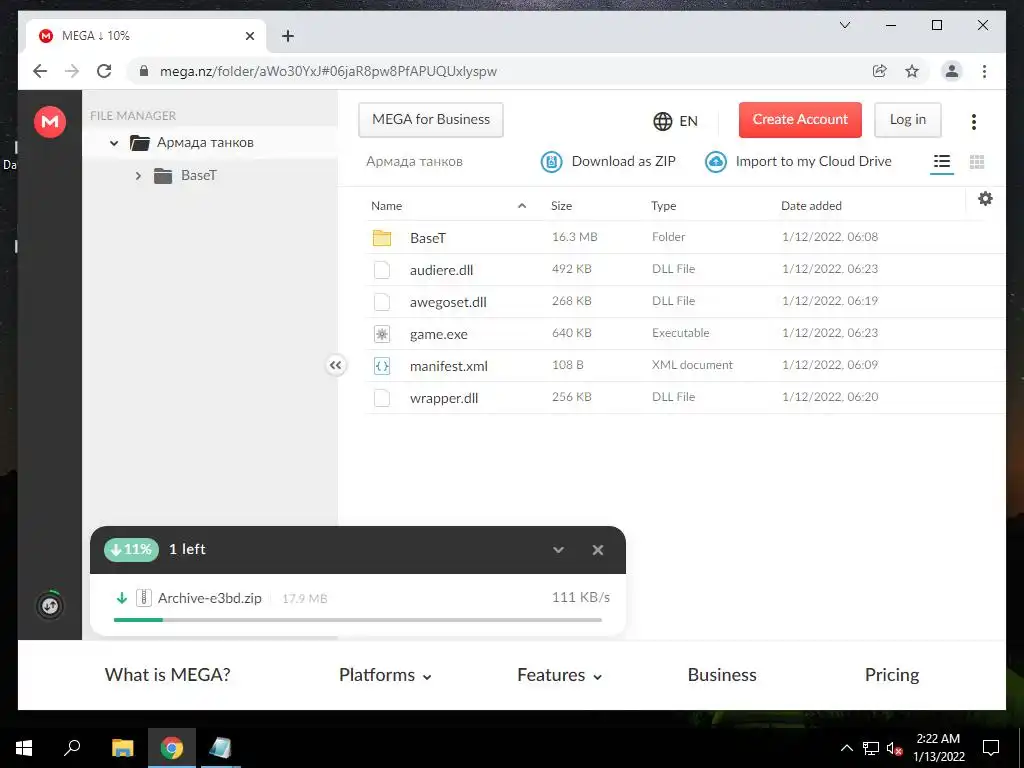Click the BaseT folder icon in the file list
Screen dimensions: 1024x768
click(382, 238)
